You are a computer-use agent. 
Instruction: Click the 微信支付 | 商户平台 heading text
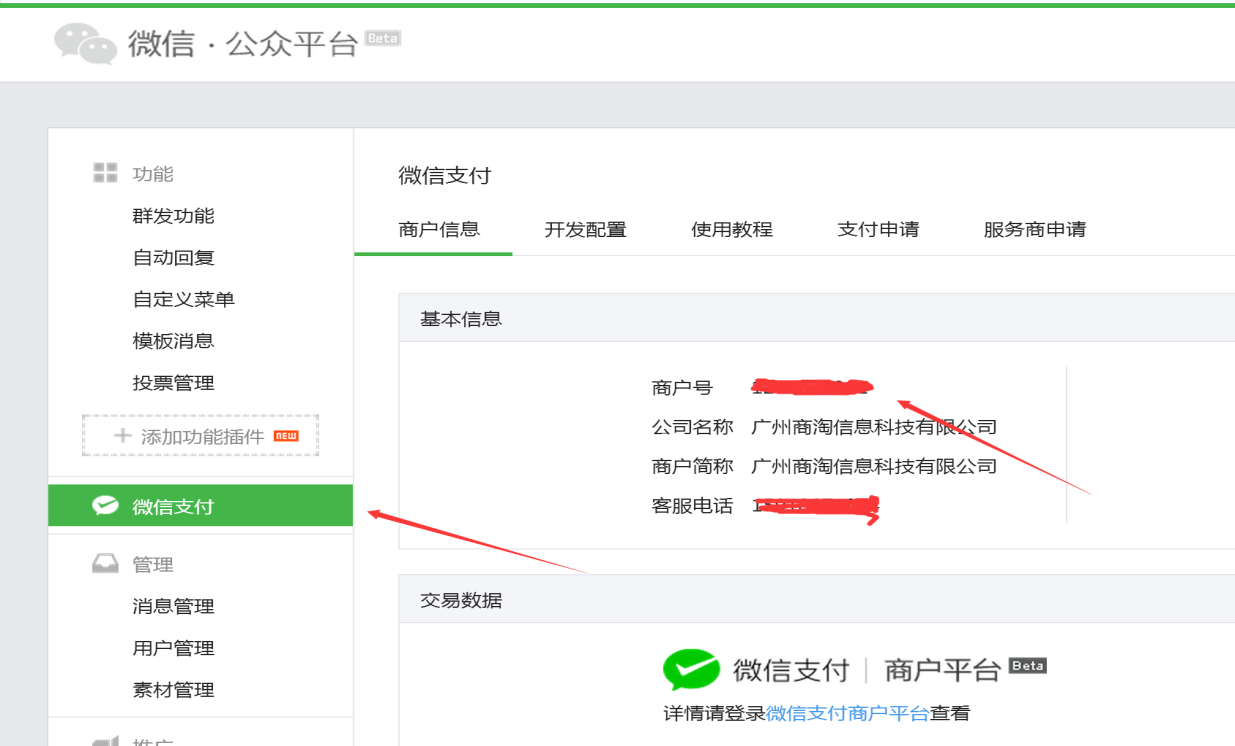(x=866, y=669)
